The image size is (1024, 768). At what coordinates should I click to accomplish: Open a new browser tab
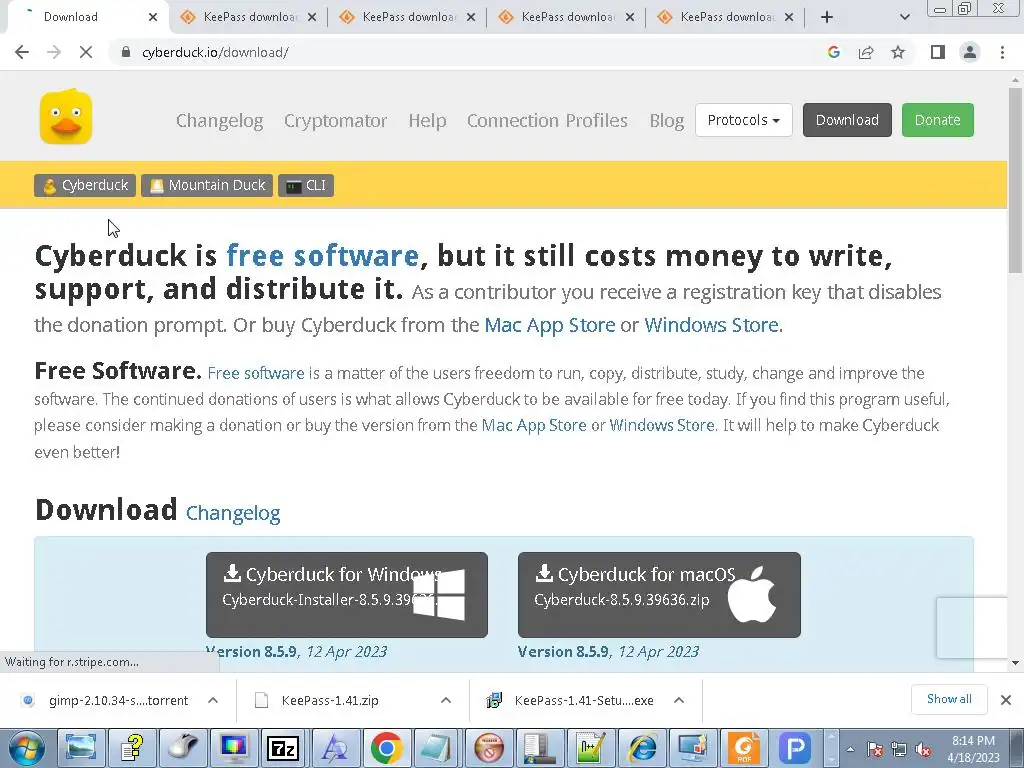(827, 17)
